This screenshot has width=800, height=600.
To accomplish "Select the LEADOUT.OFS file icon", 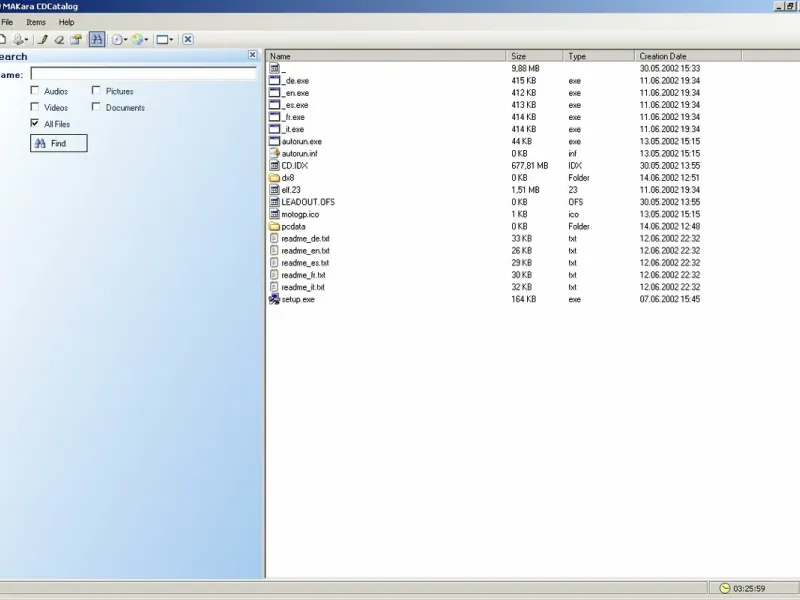I will click(274, 202).
